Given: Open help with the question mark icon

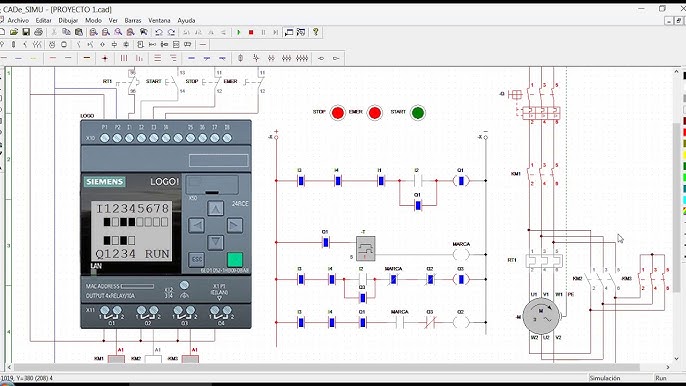Looking at the screenshot, I should (x=315, y=32).
